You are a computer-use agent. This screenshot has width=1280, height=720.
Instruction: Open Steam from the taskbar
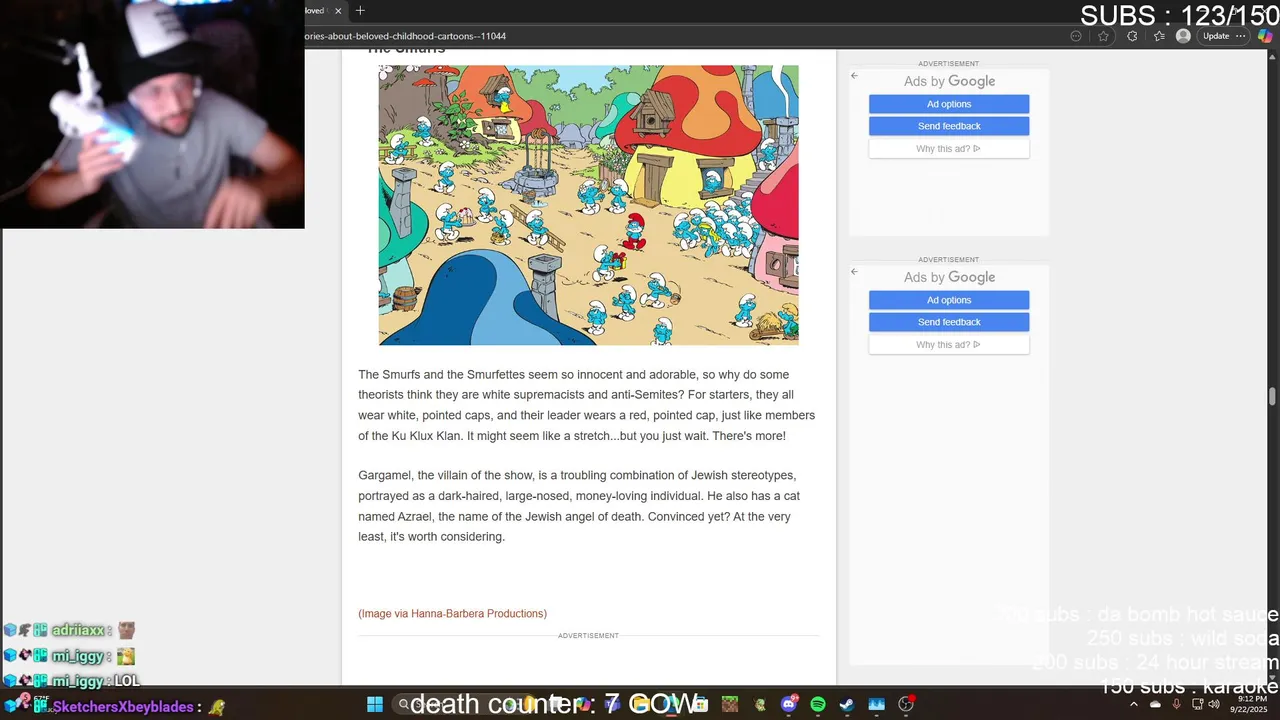[846, 704]
